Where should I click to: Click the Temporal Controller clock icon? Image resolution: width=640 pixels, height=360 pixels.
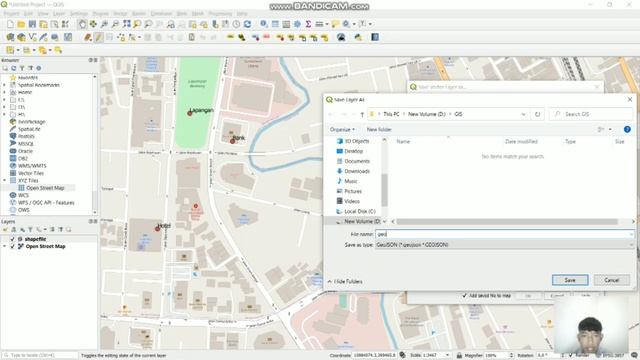[236, 24]
